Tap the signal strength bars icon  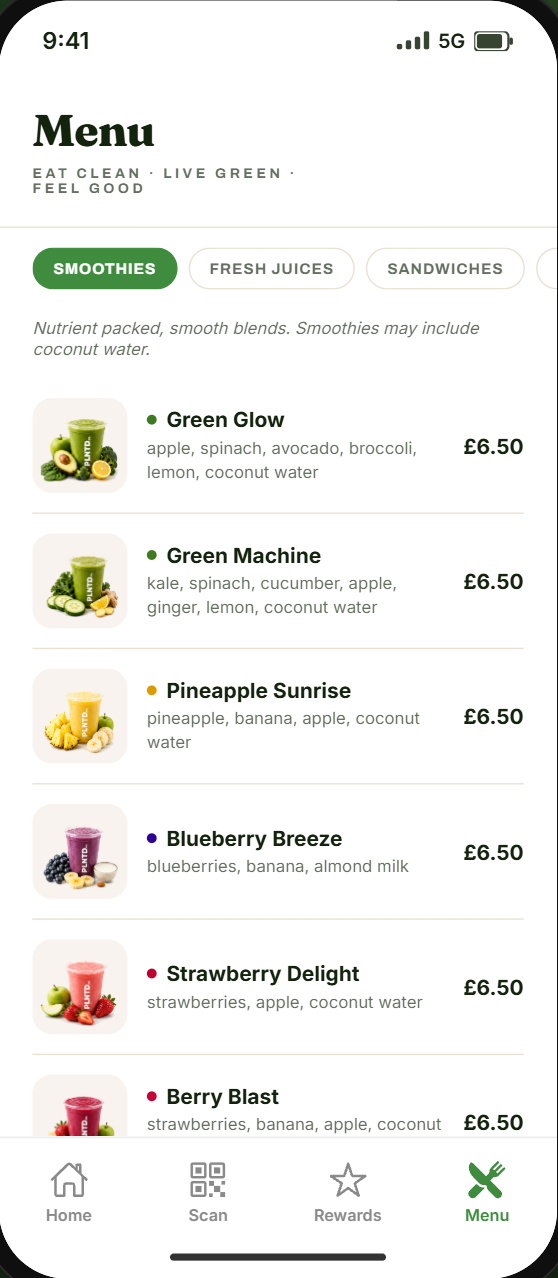click(413, 41)
